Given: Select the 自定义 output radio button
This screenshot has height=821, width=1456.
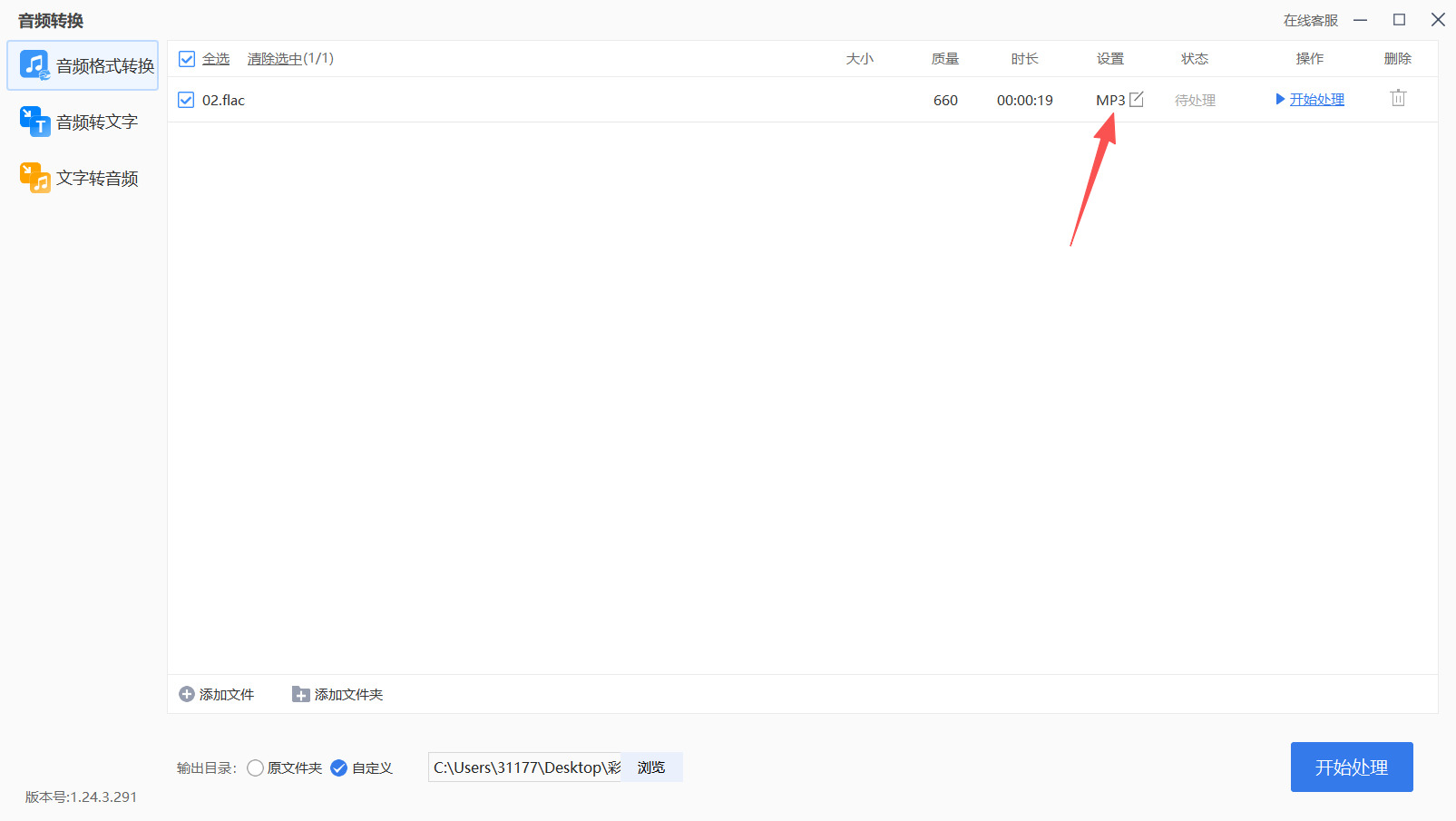Looking at the screenshot, I should (338, 768).
